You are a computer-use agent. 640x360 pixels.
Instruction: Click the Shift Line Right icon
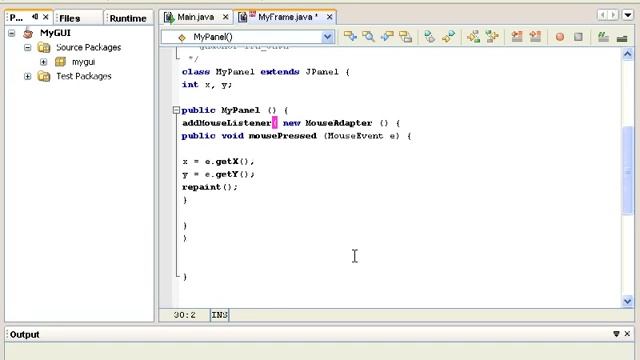(535, 37)
